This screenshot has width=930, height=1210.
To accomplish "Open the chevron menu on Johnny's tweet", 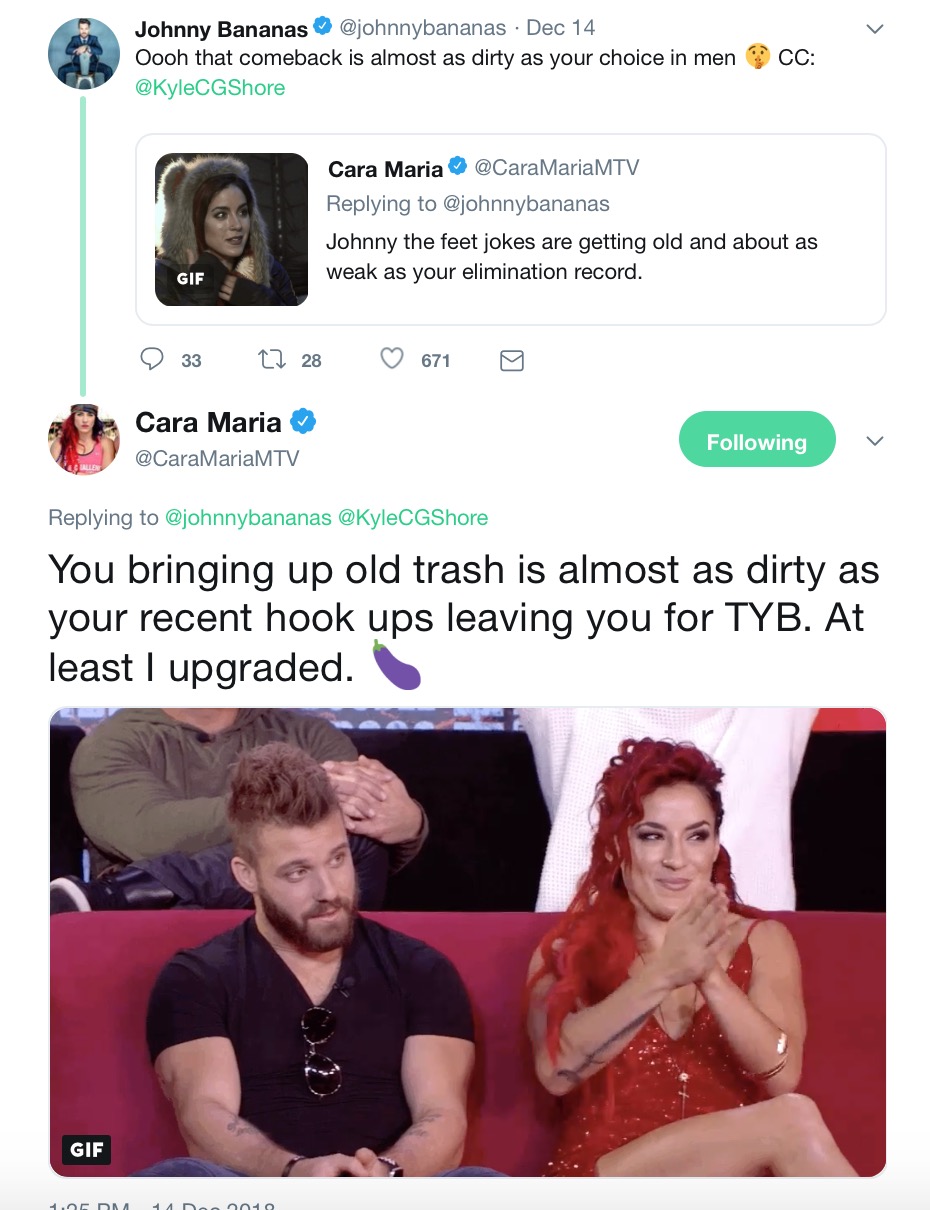I will point(874,29).
